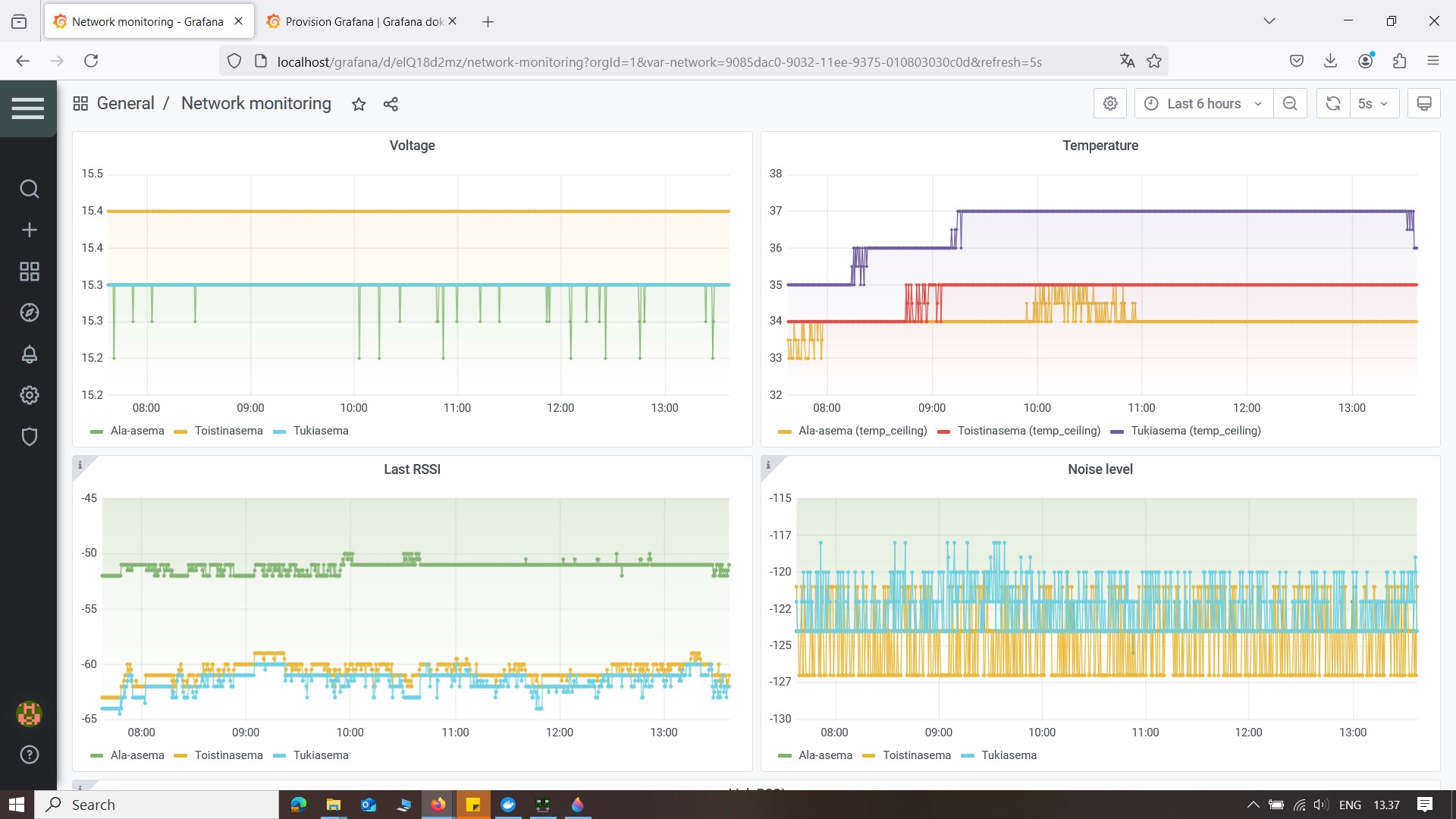Screen dimensions: 1456x819
Task: Go to General folder breadcrumb link
Action: [125, 103]
